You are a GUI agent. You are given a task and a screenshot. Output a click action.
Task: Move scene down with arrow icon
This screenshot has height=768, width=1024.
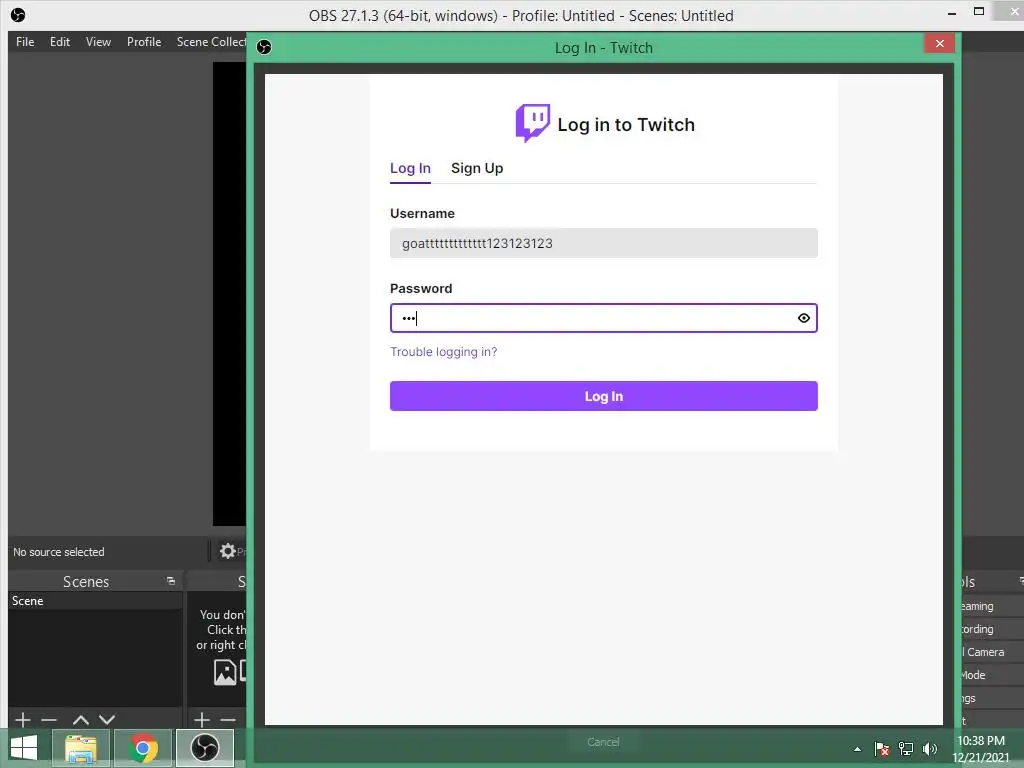107,720
